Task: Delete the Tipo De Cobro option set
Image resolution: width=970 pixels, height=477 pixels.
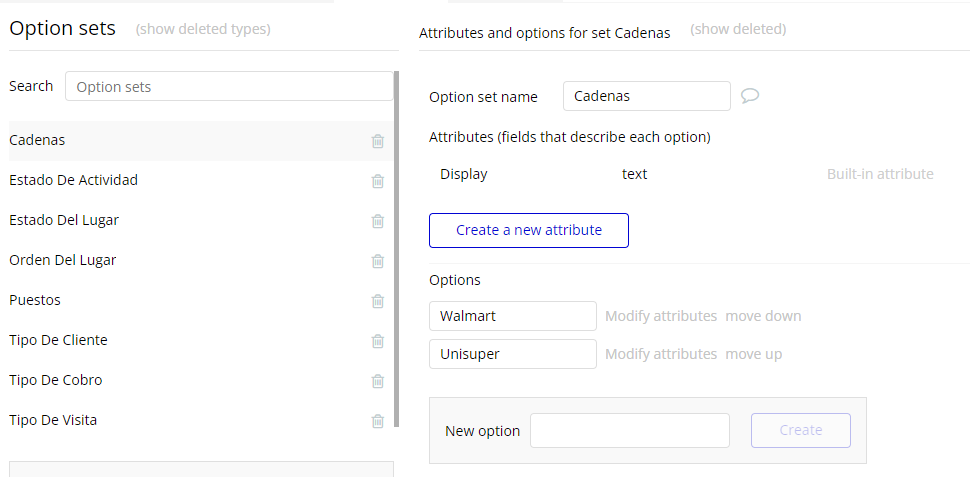Action: click(378, 381)
